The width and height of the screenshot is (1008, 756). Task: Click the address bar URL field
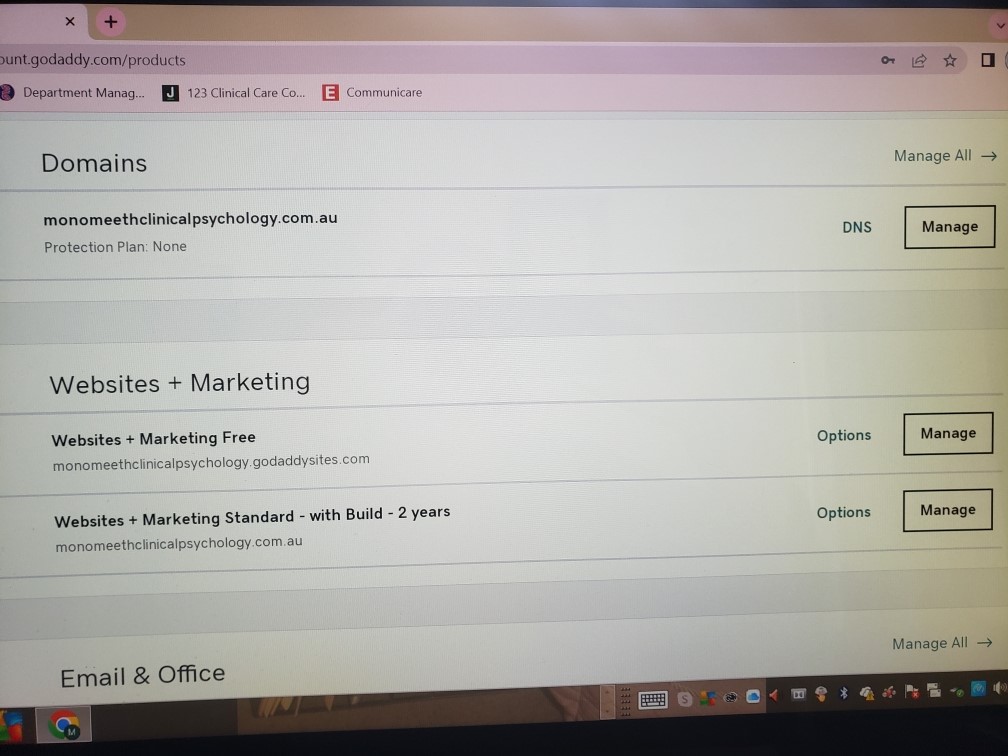(x=400, y=60)
